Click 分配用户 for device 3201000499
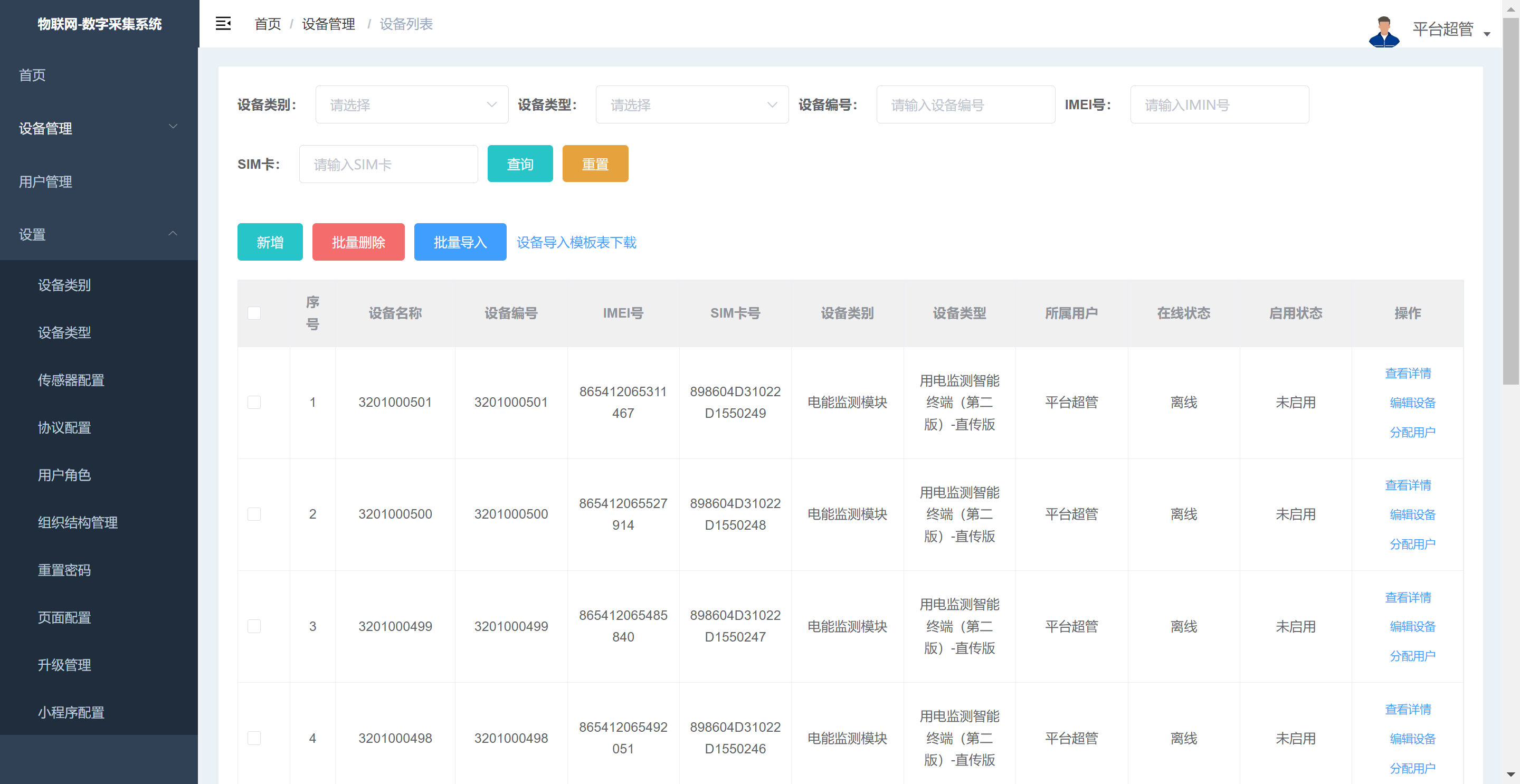The image size is (1520, 784). (x=1412, y=655)
